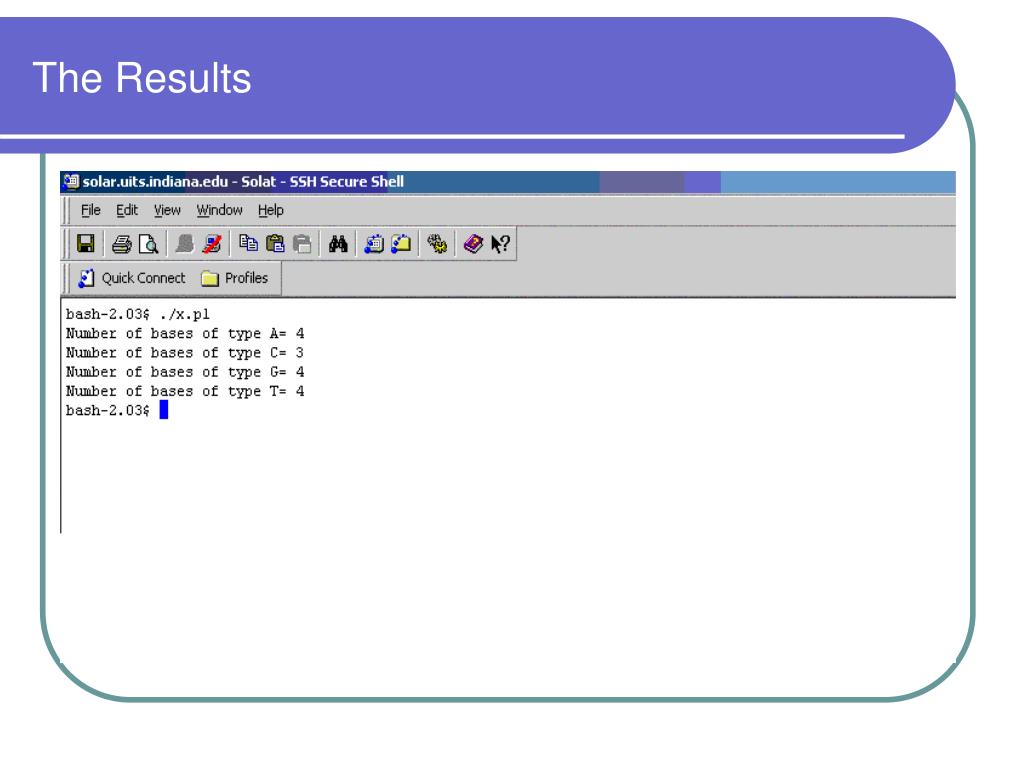This screenshot has height=768, width=1024.
Task: Click the Save floppy disk icon
Action: 86,244
